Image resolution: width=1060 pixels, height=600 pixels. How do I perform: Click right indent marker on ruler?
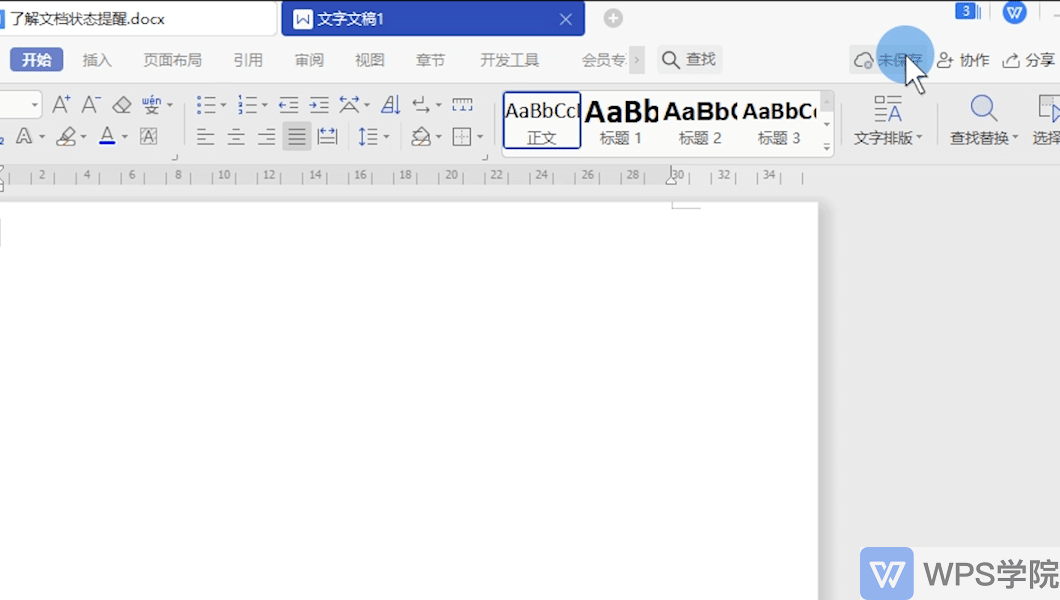tap(671, 179)
